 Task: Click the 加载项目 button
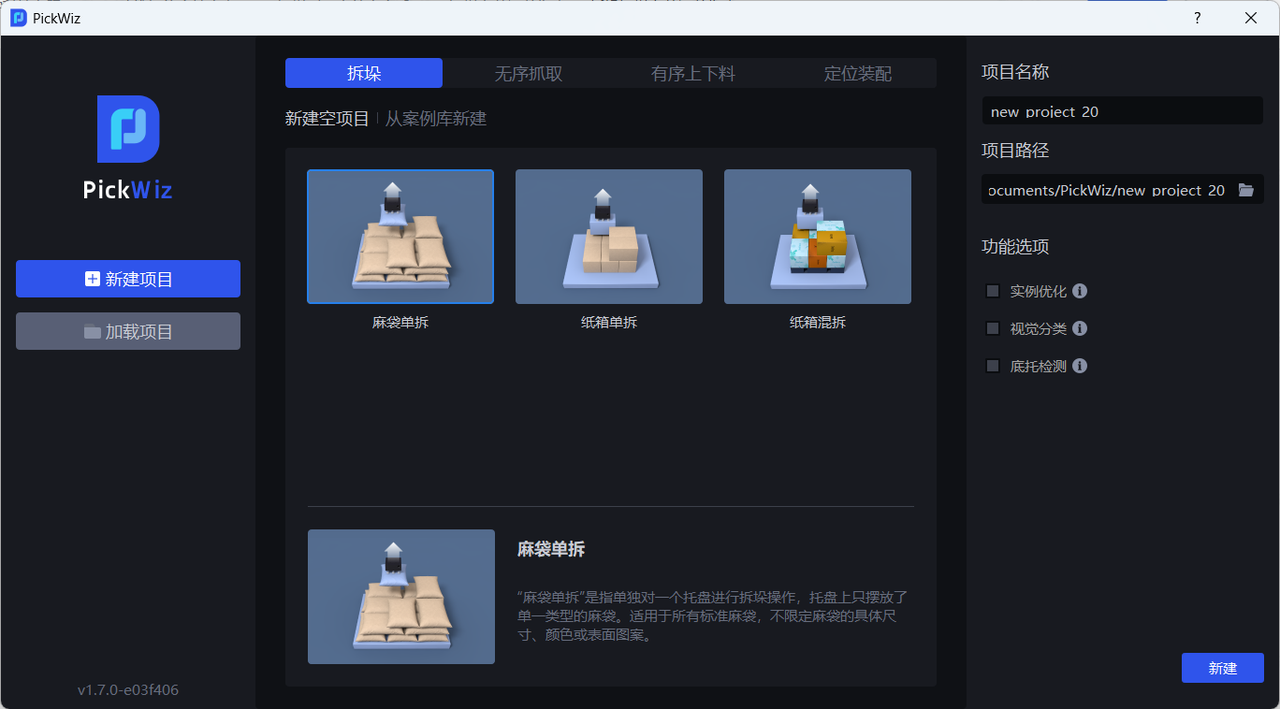128,331
